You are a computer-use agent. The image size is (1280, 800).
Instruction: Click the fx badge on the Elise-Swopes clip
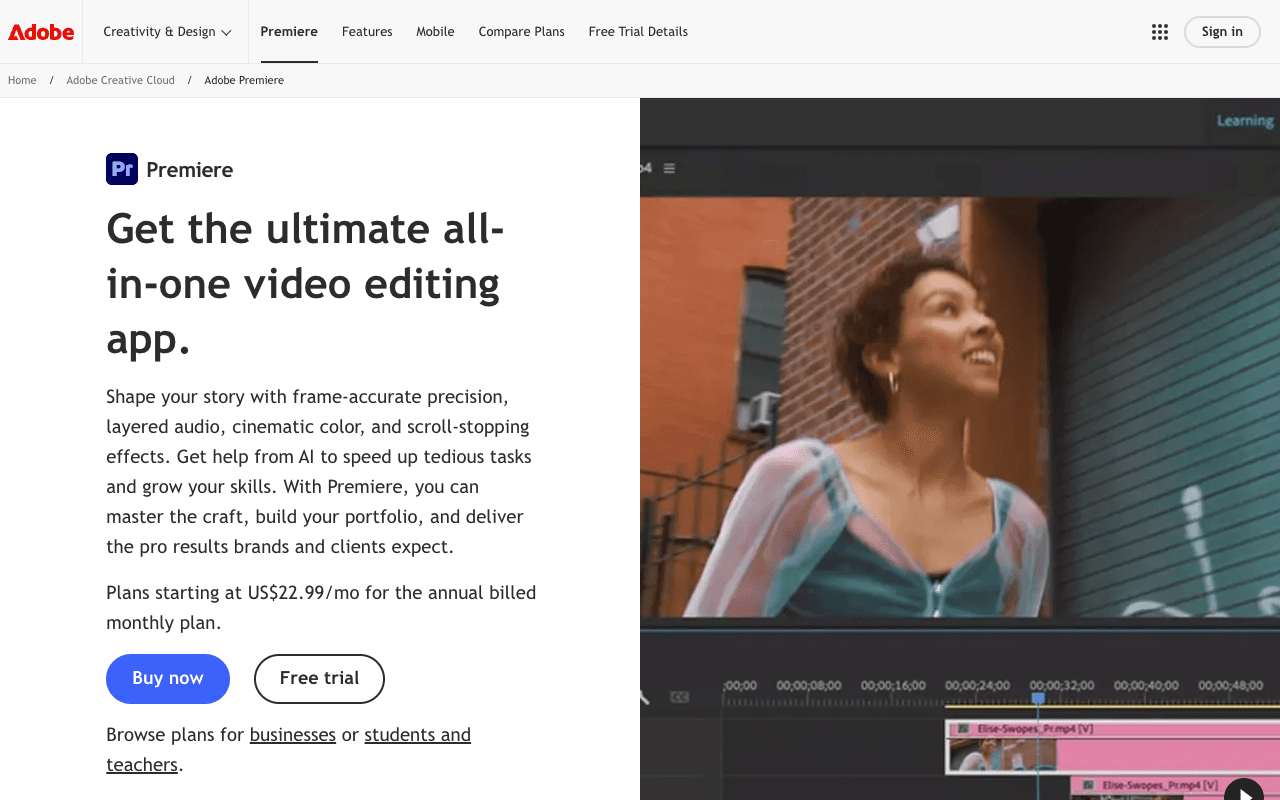963,728
